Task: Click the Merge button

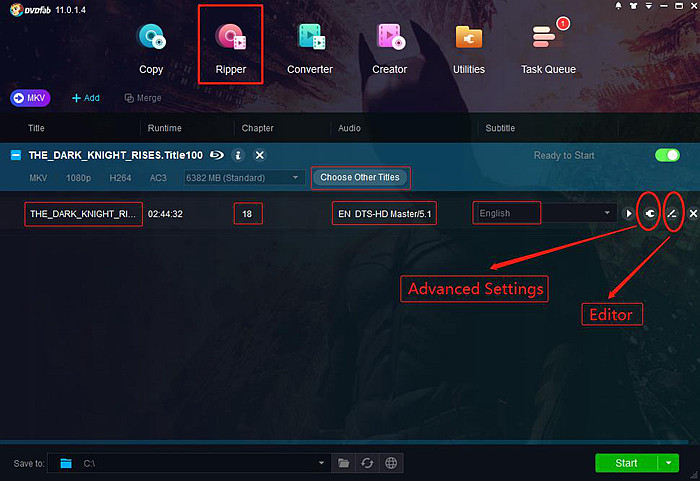Action: [143, 98]
